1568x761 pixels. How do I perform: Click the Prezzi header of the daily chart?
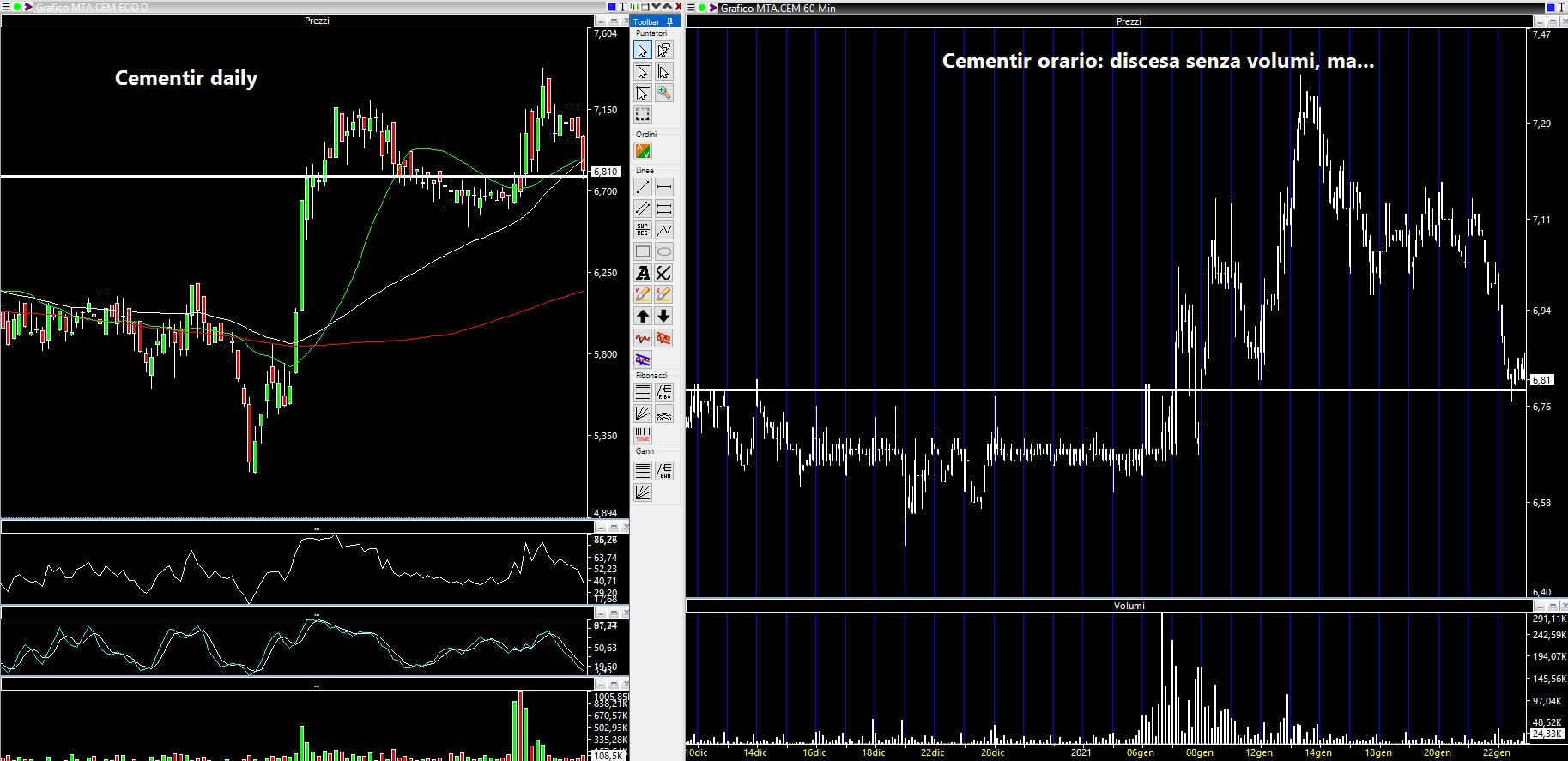[x=317, y=21]
